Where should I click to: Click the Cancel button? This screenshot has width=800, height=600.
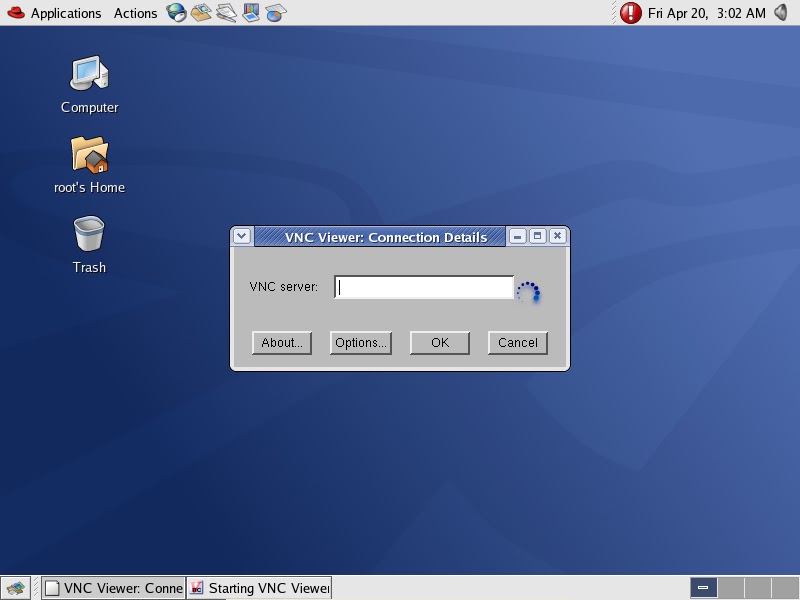pos(518,342)
